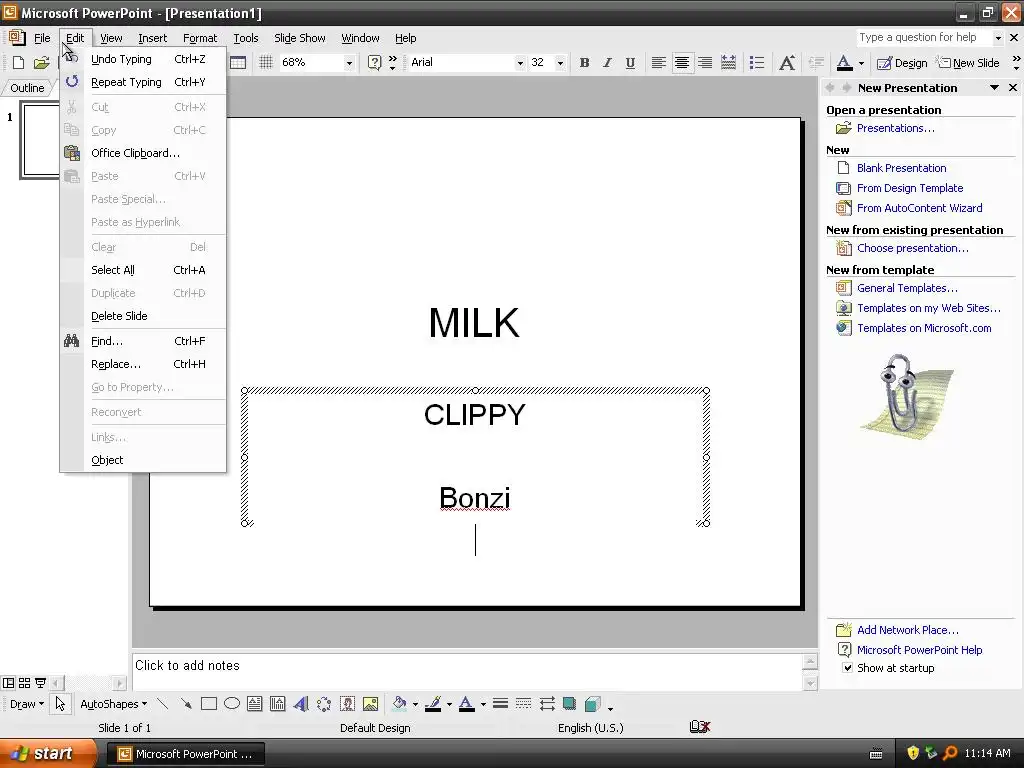Choose Select All from Edit menu

[x=143, y=270]
